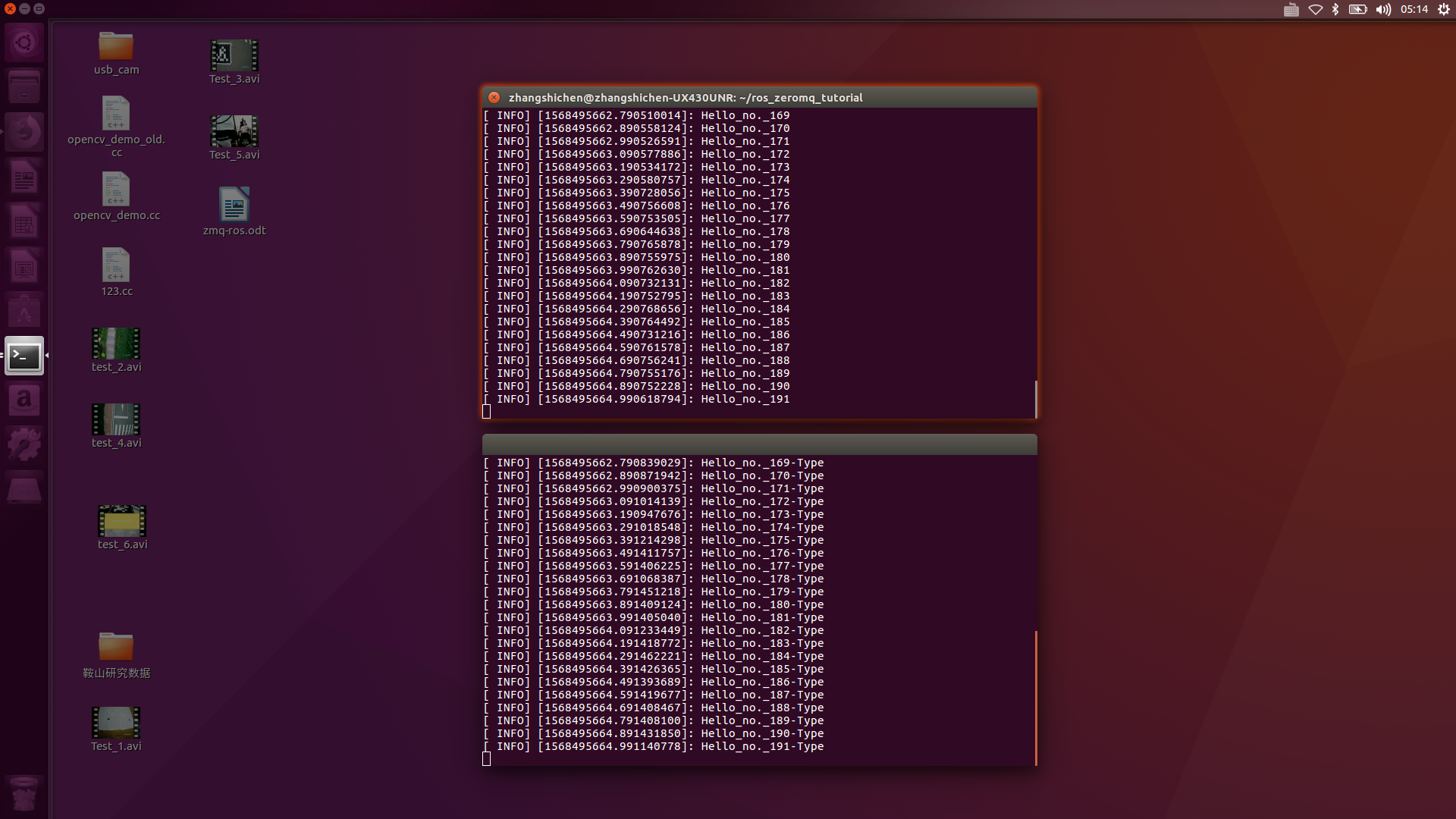Select the test_6.avi video thumbnail

click(x=122, y=521)
